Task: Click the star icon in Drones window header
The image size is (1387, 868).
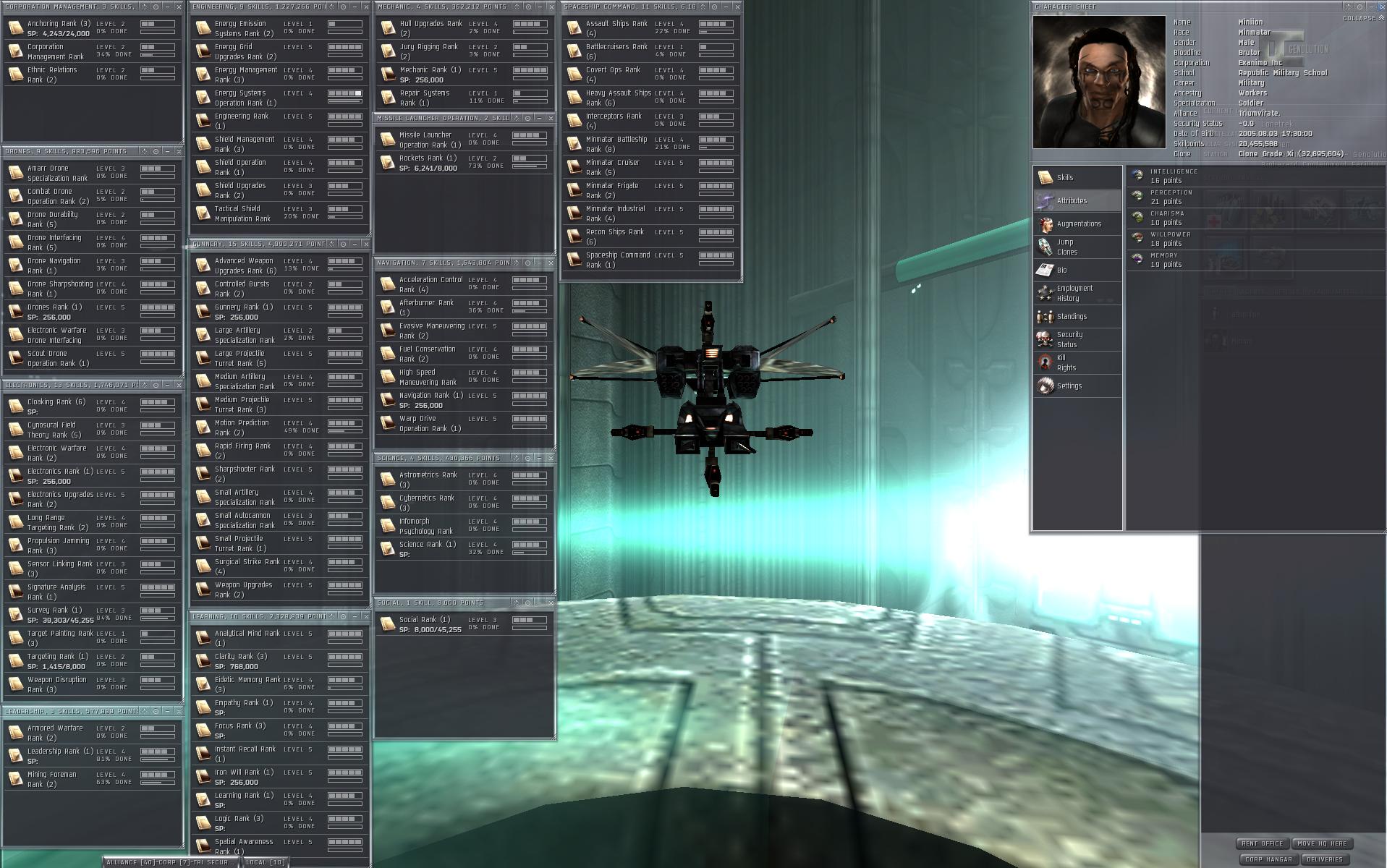Action: [144, 151]
